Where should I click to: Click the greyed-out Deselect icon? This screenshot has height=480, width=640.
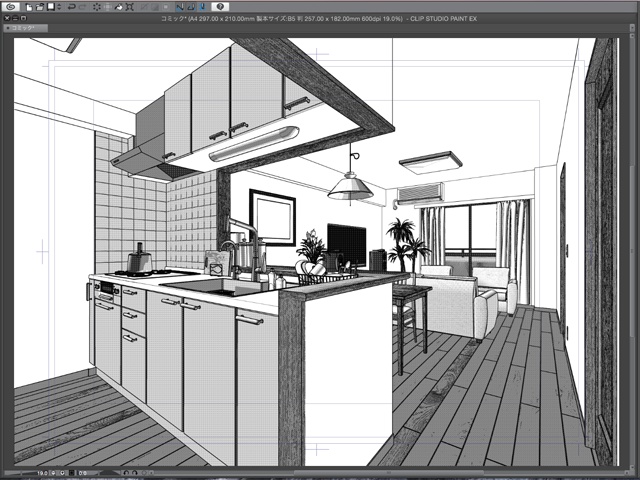(x=144, y=7)
